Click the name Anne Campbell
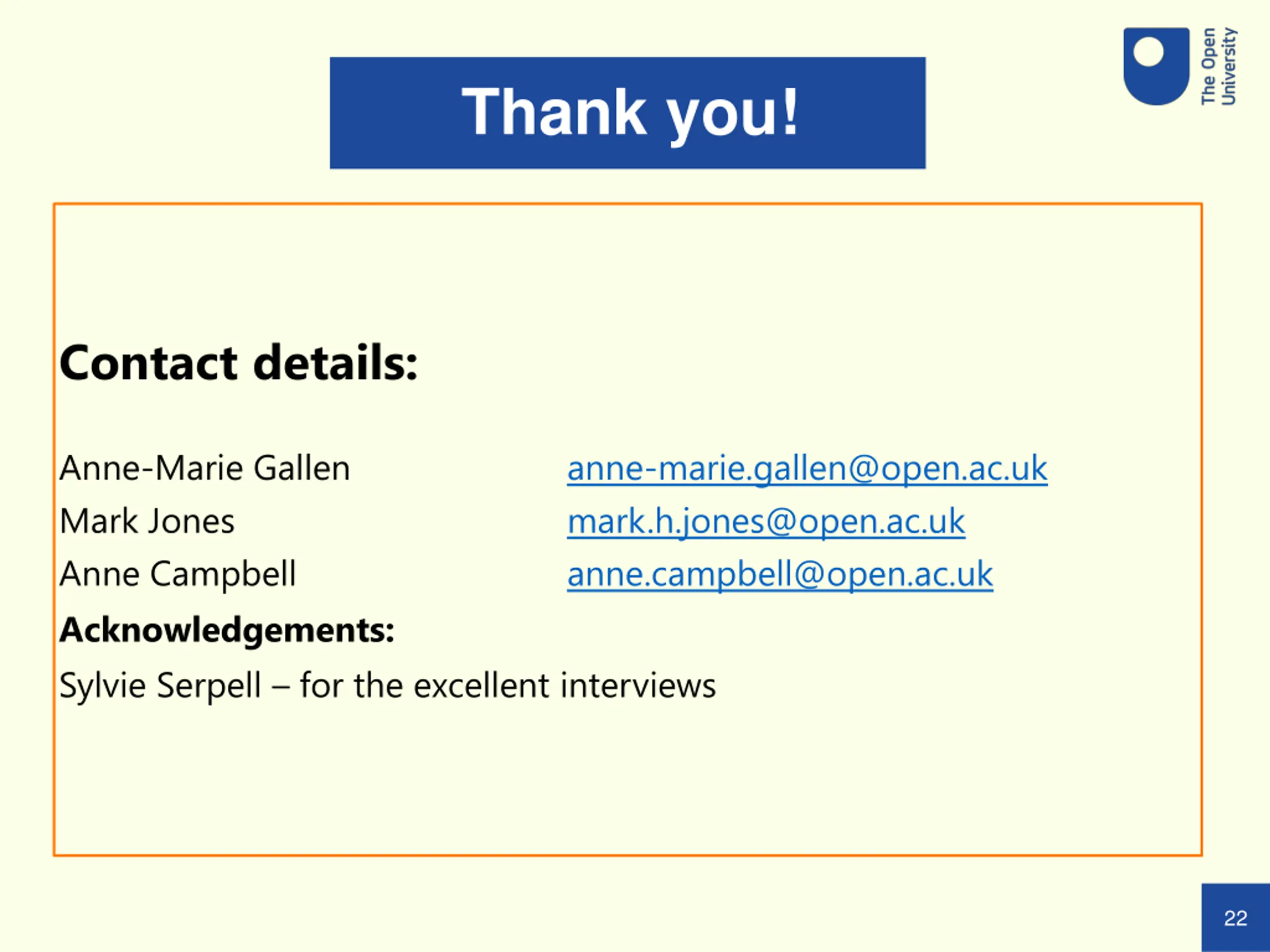This screenshot has width=1270, height=952. pos(178,574)
